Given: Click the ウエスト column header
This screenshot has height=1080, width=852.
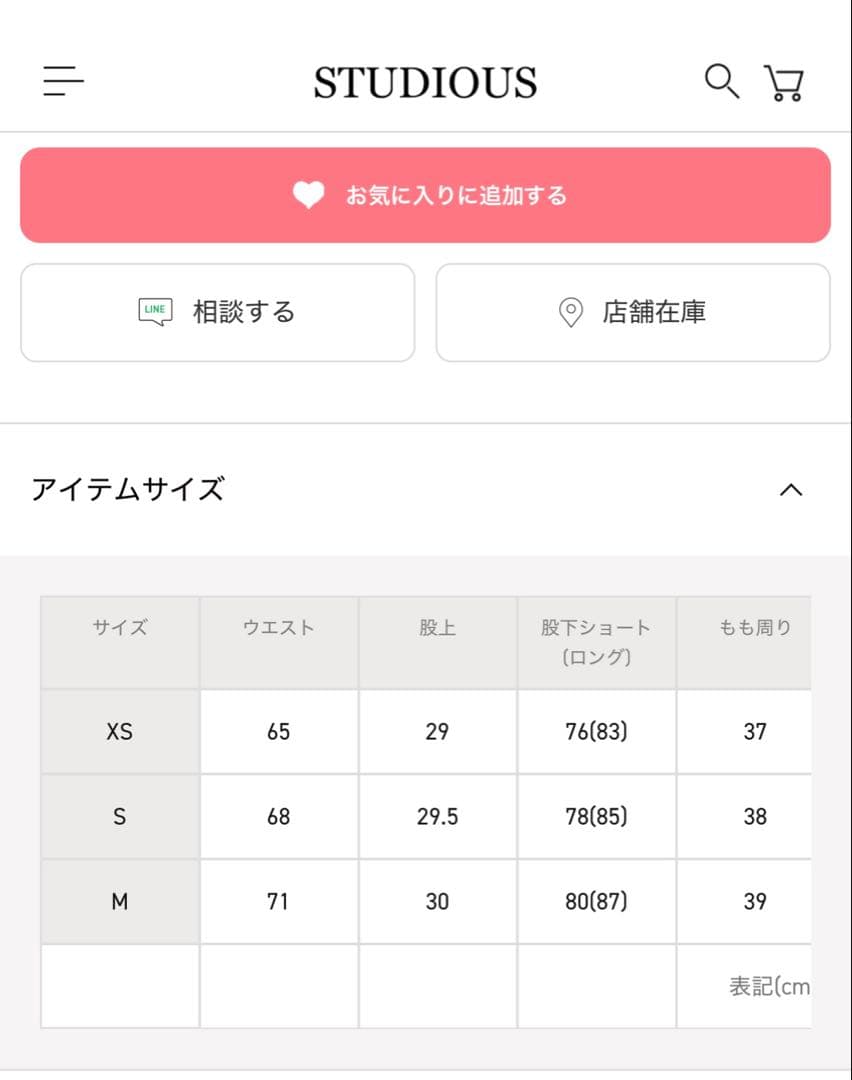Looking at the screenshot, I should coord(279,628).
